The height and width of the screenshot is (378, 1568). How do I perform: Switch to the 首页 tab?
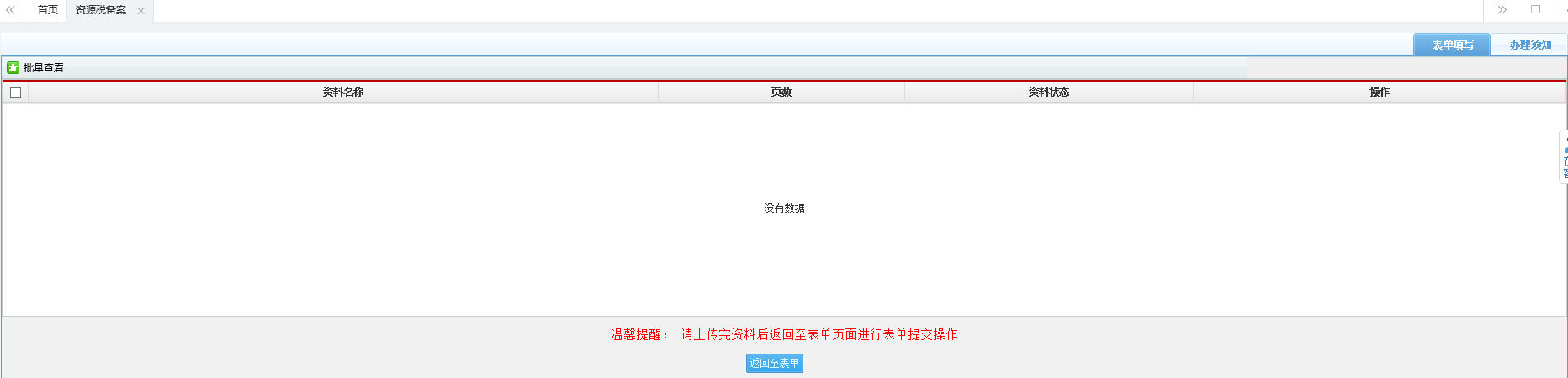point(48,10)
